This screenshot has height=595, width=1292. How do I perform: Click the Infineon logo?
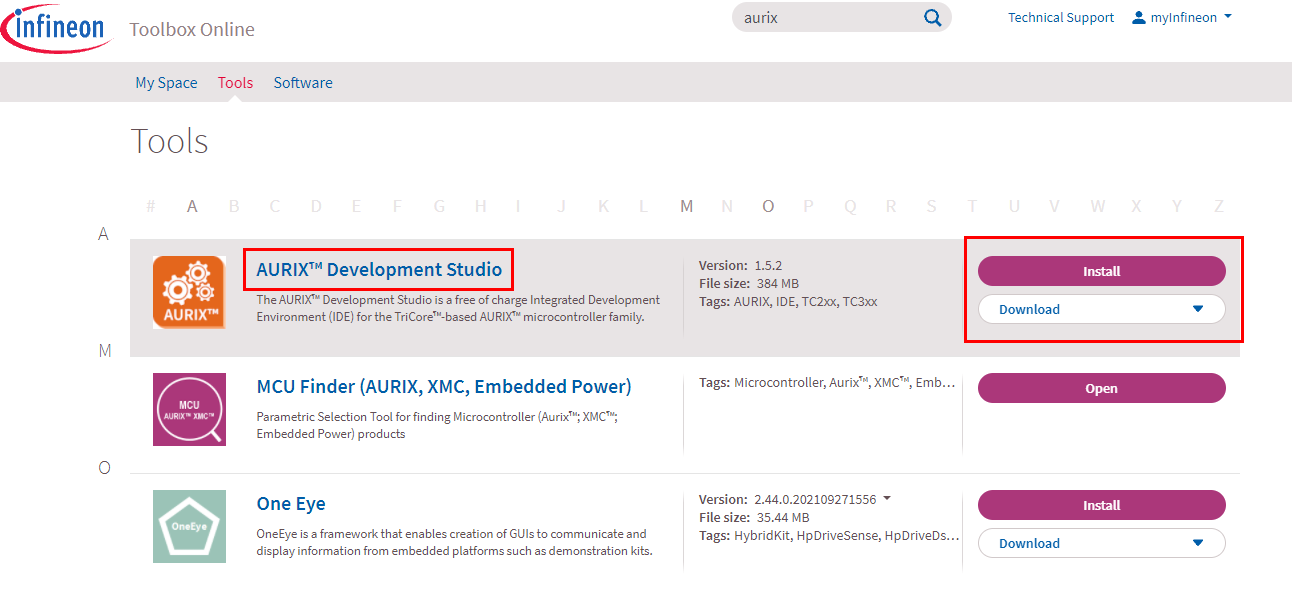56,27
